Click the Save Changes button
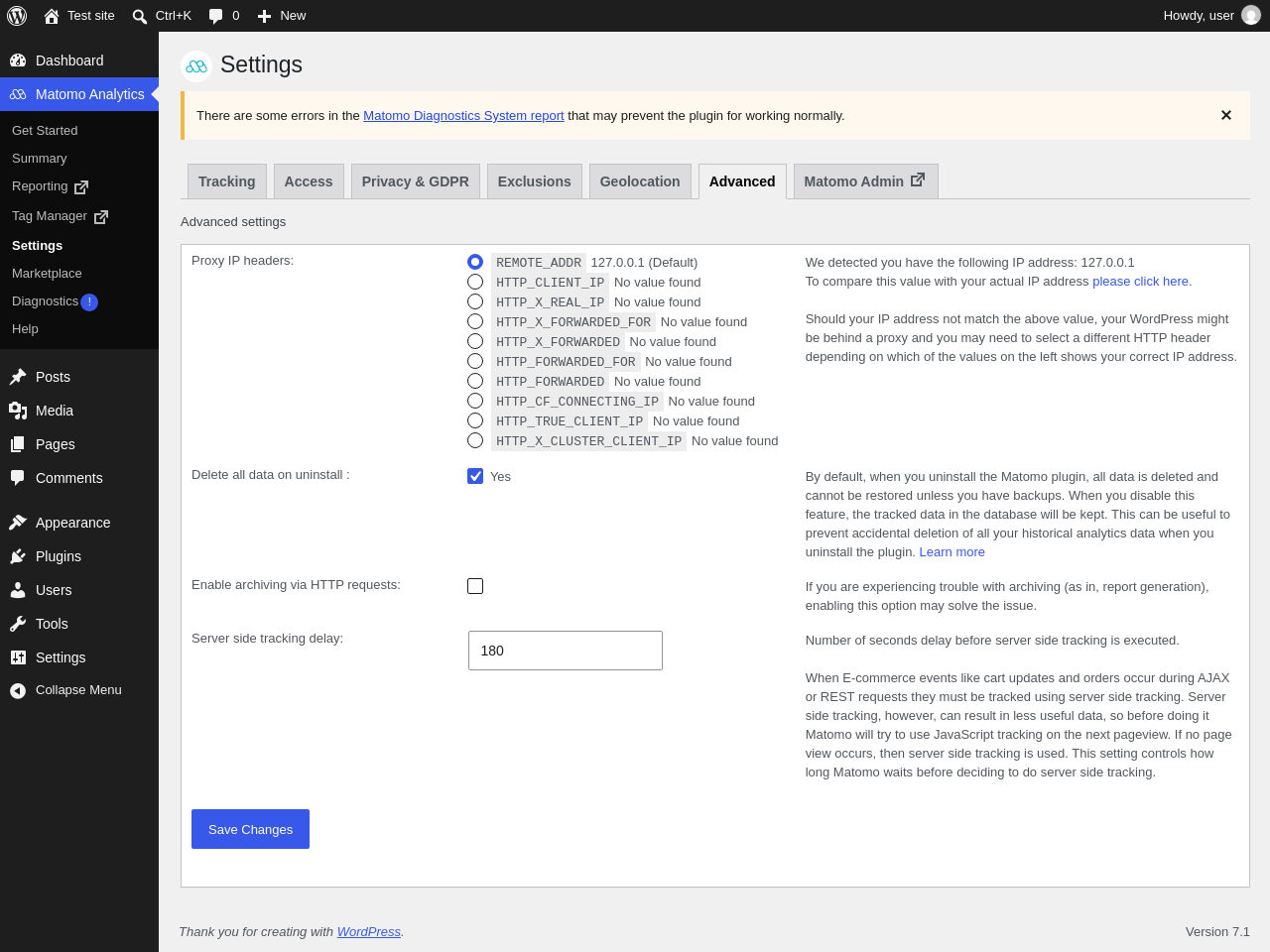This screenshot has width=1270, height=952. [250, 829]
